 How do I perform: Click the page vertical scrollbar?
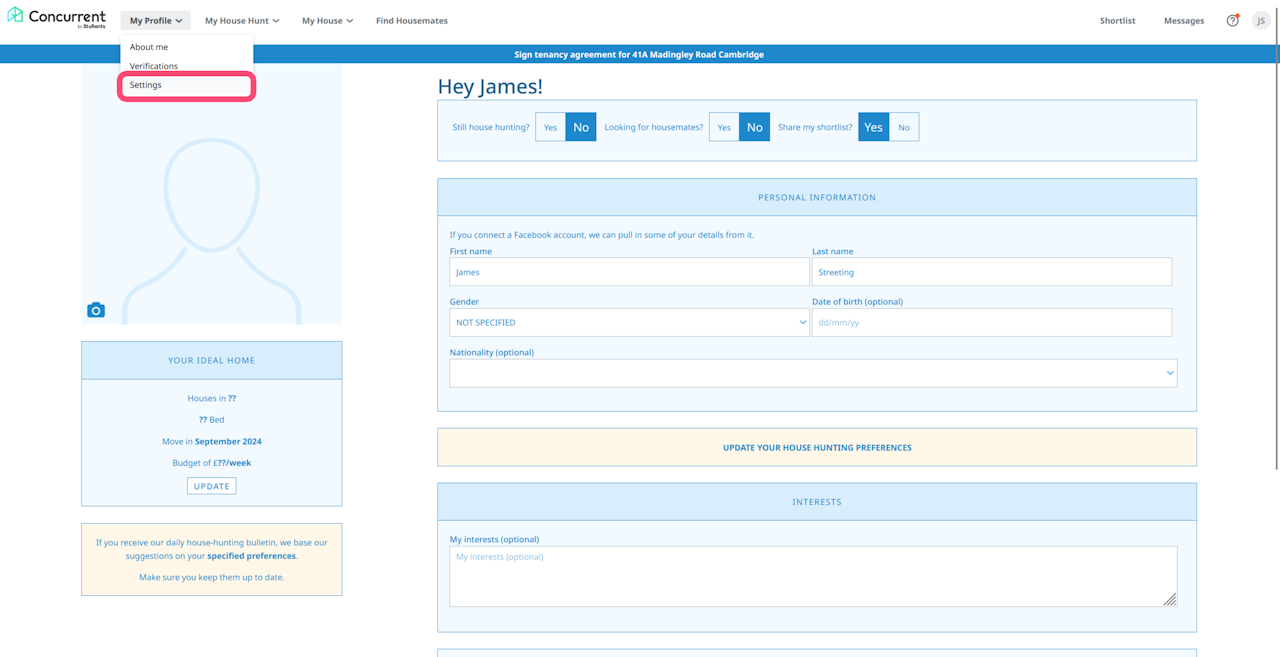(1276, 258)
